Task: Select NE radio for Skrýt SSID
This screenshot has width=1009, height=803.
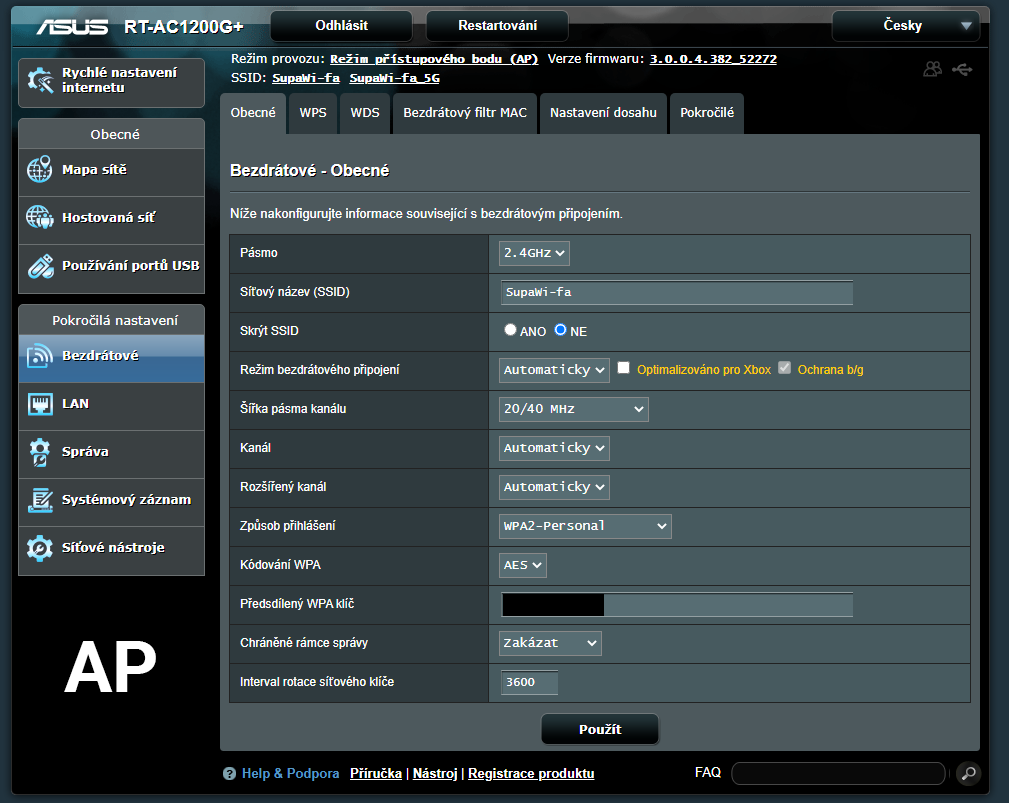Action: pos(561,330)
